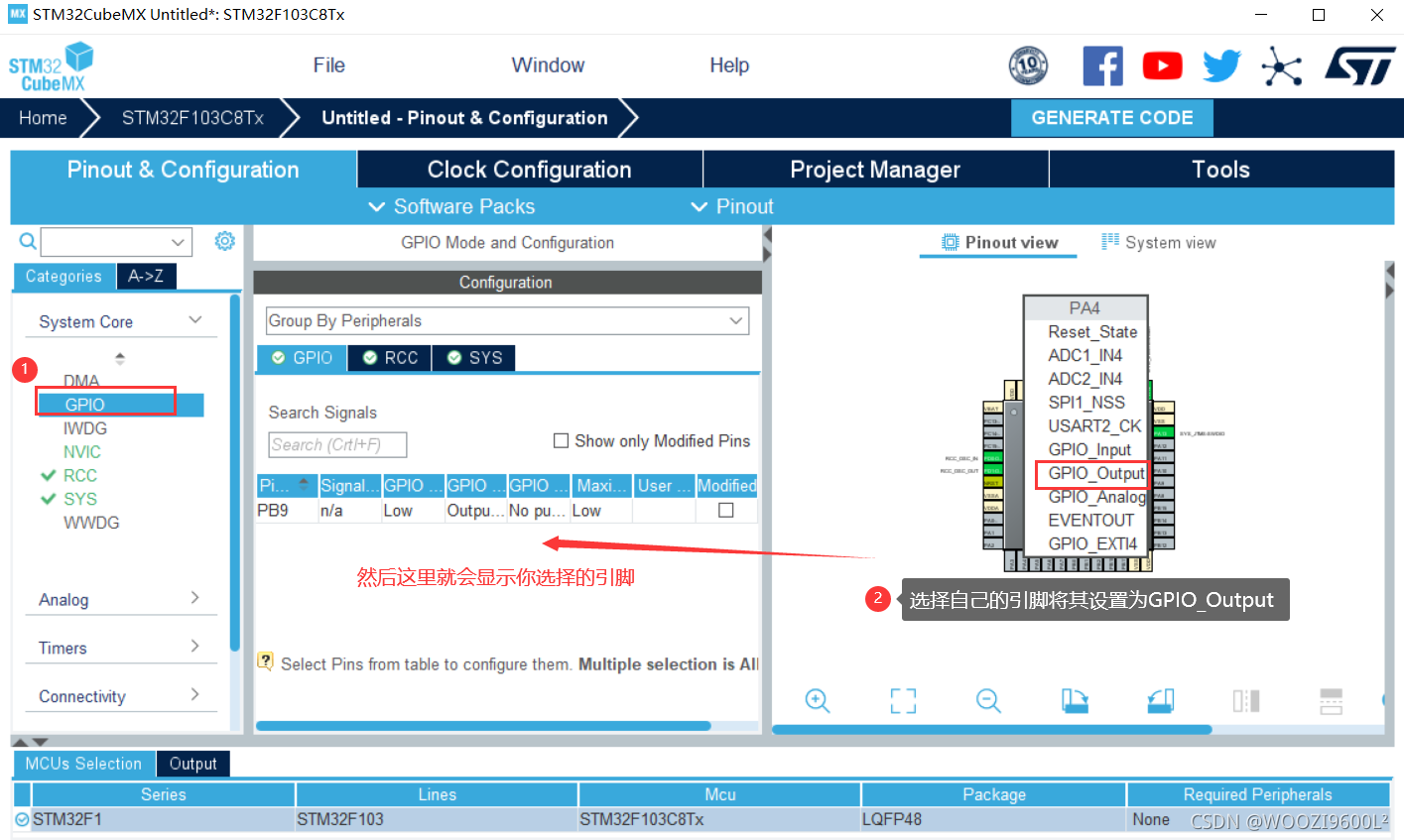Open the File menu
The height and width of the screenshot is (840, 1404).
coord(329,65)
